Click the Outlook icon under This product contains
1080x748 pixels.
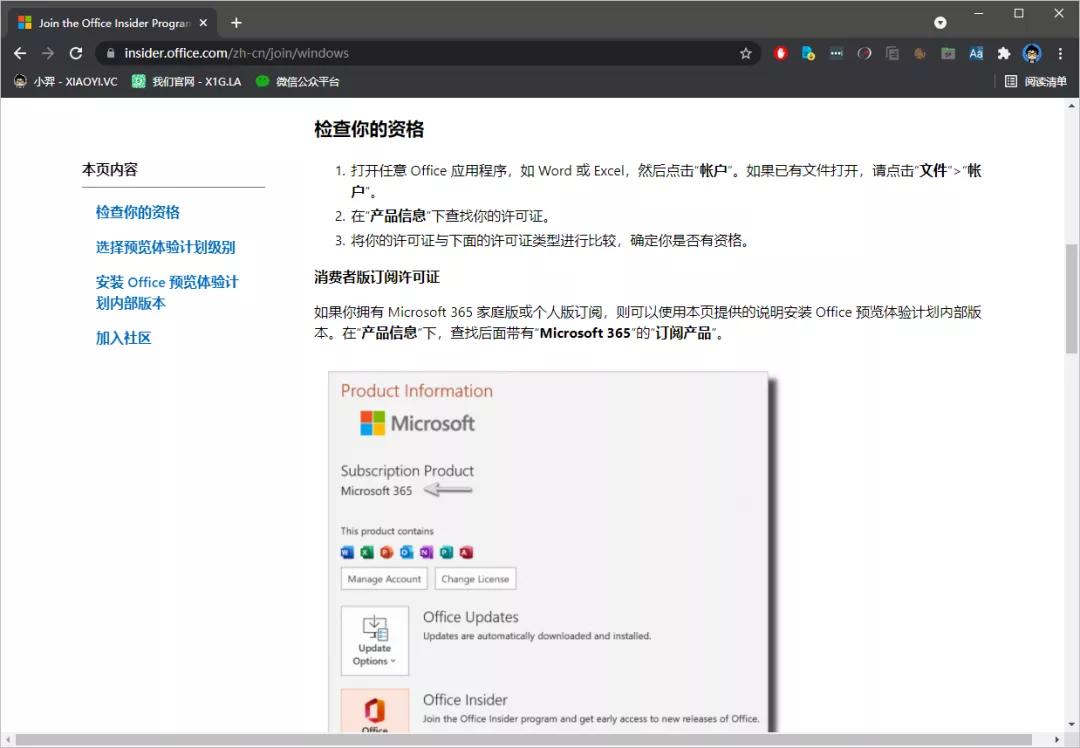(x=405, y=552)
